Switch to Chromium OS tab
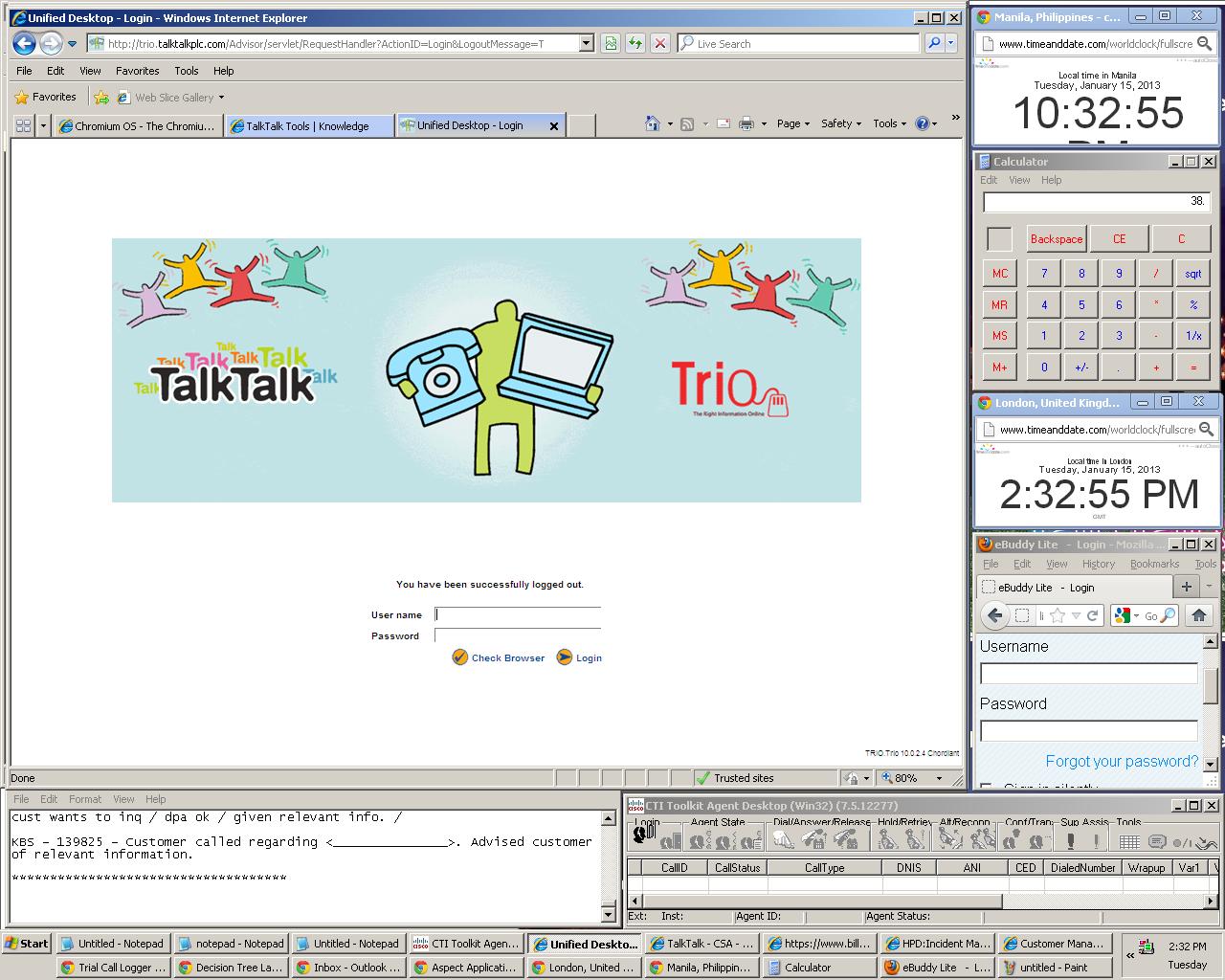The image size is (1225, 980). point(139,125)
